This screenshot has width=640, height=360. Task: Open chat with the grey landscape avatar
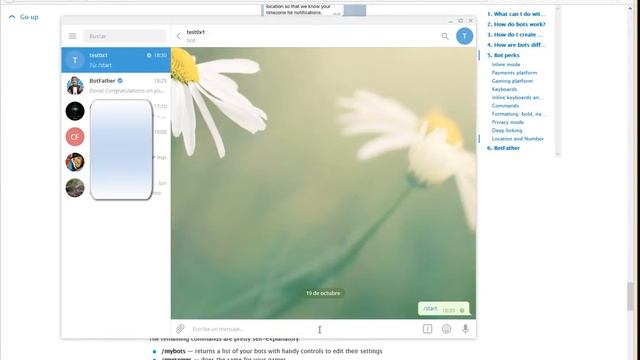click(x=75, y=188)
